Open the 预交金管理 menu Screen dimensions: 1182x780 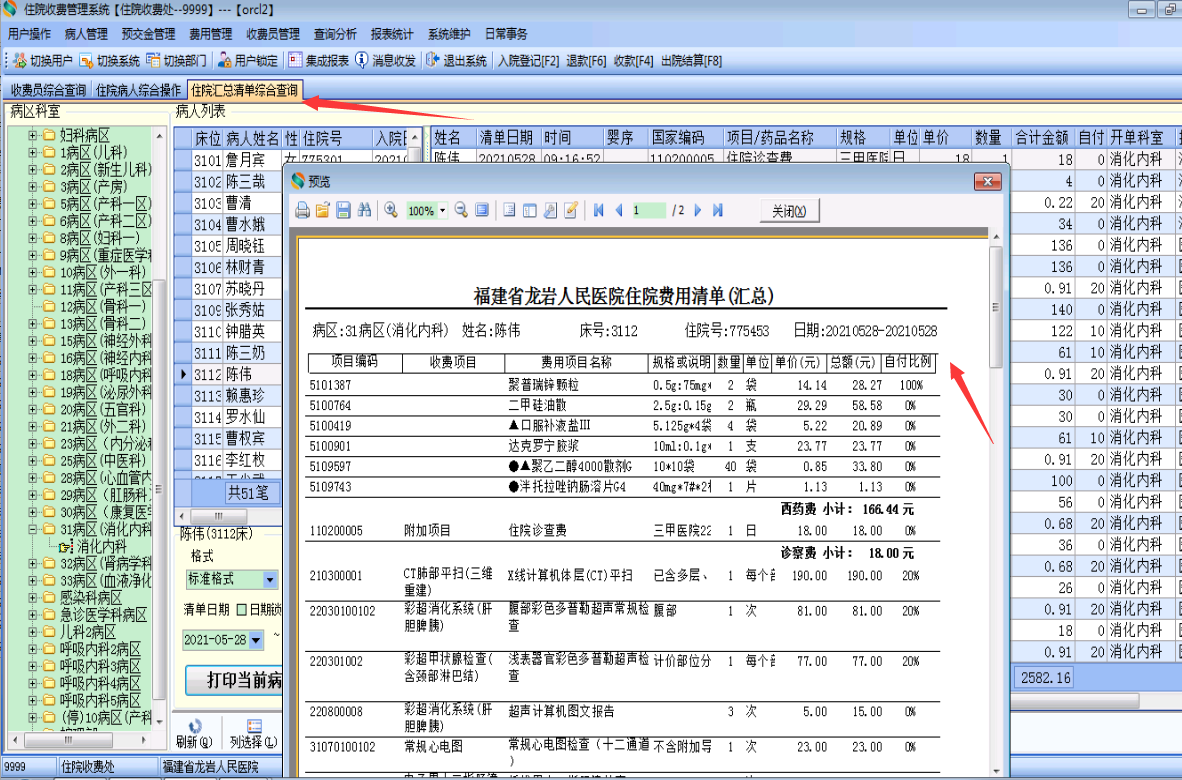(148, 34)
